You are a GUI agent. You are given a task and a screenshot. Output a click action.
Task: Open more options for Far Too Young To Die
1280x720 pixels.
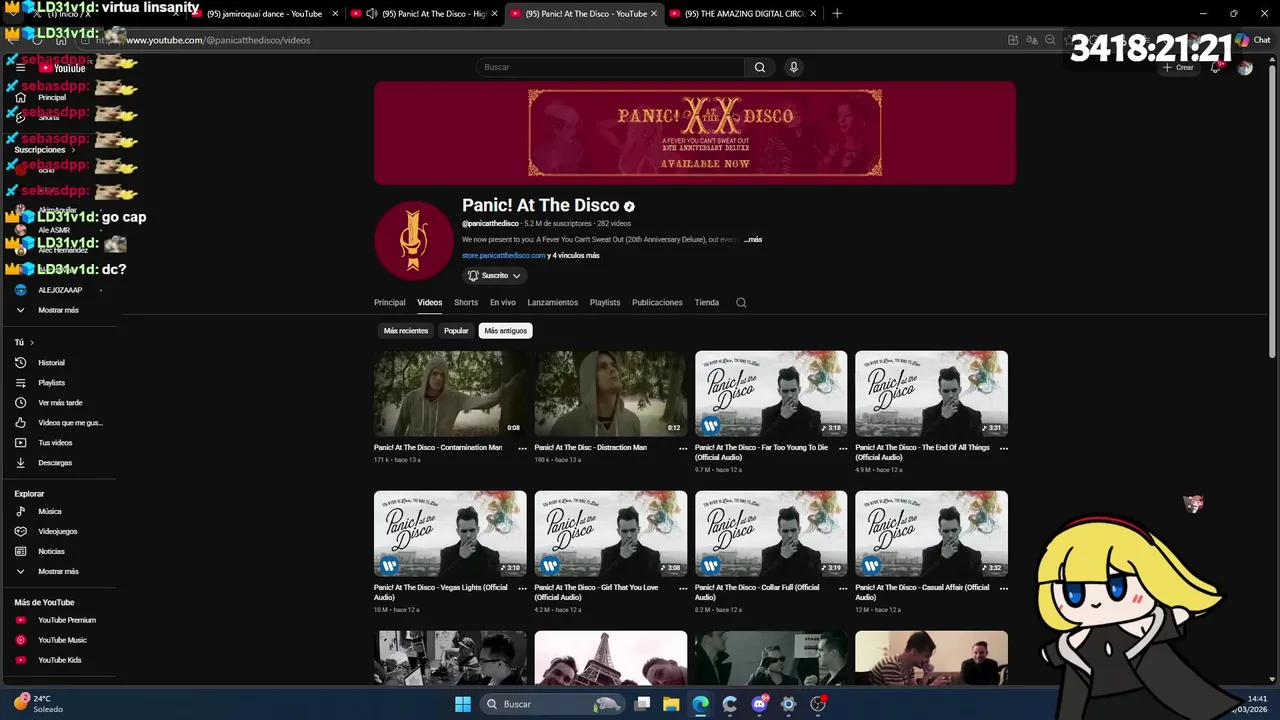843,448
